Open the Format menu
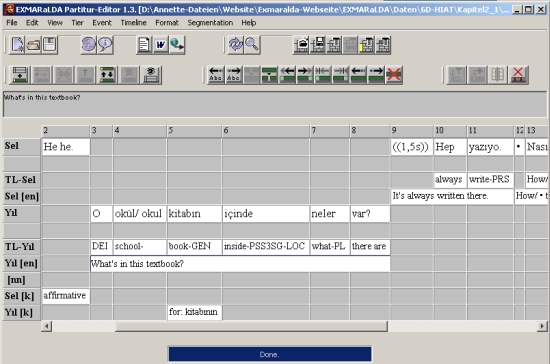This screenshot has height=364, width=550. tap(167, 23)
